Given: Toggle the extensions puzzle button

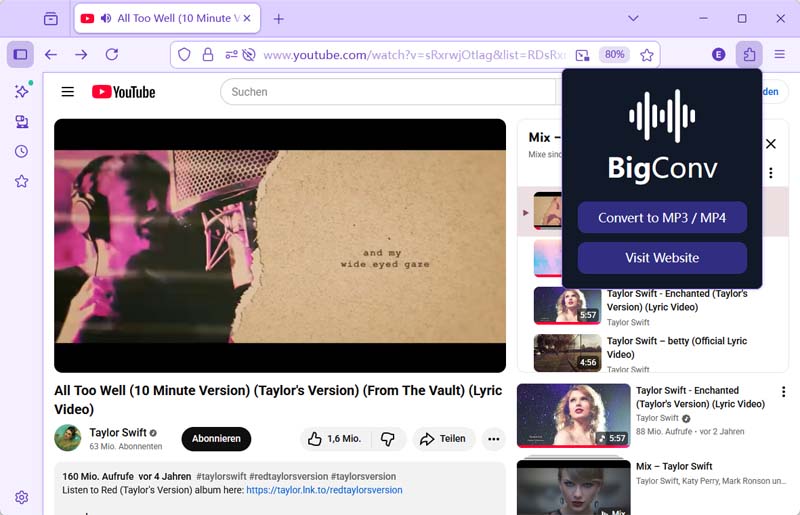Looking at the screenshot, I should point(749,54).
